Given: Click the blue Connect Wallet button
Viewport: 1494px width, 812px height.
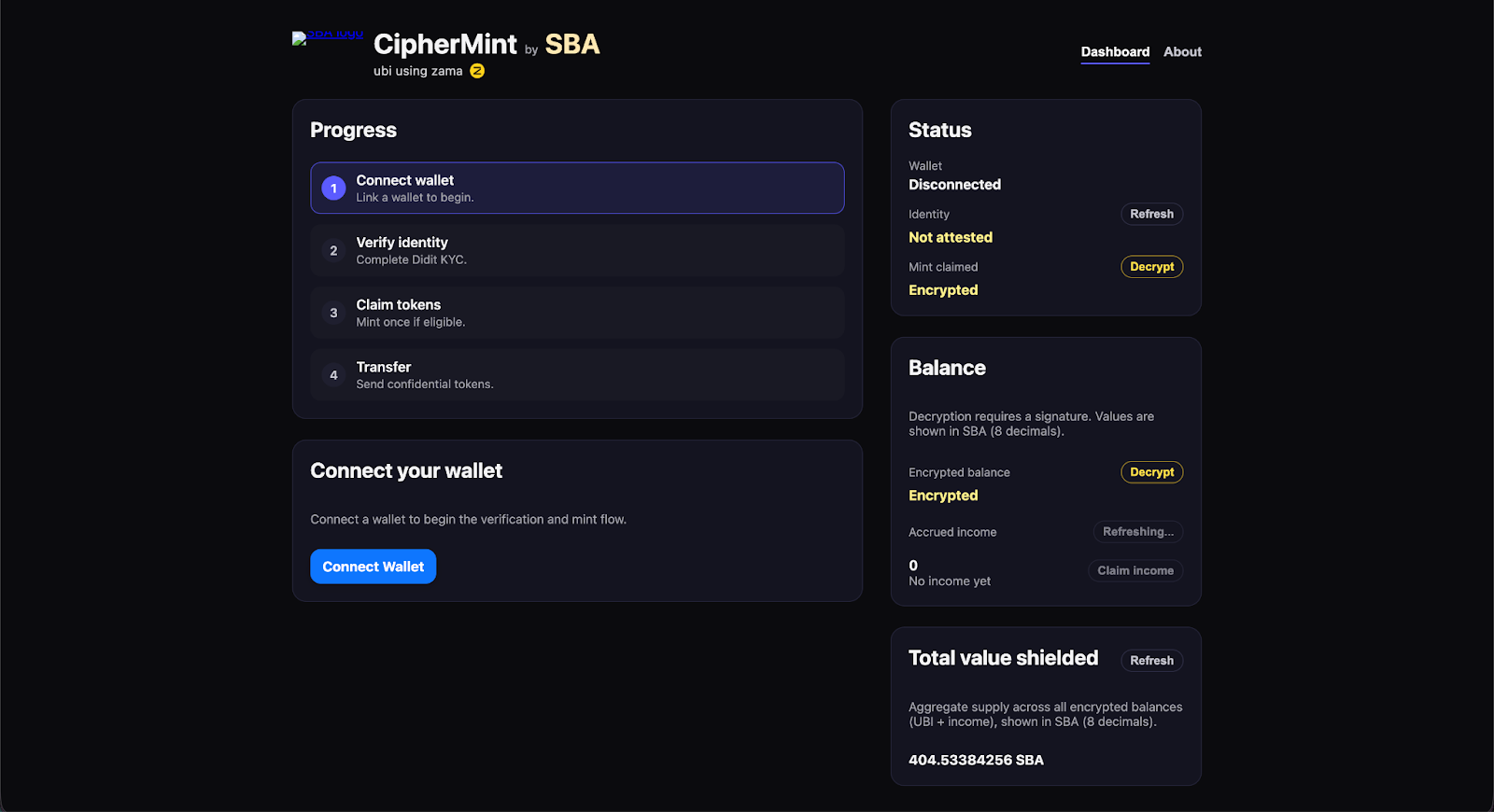Looking at the screenshot, I should pyautogui.click(x=373, y=567).
